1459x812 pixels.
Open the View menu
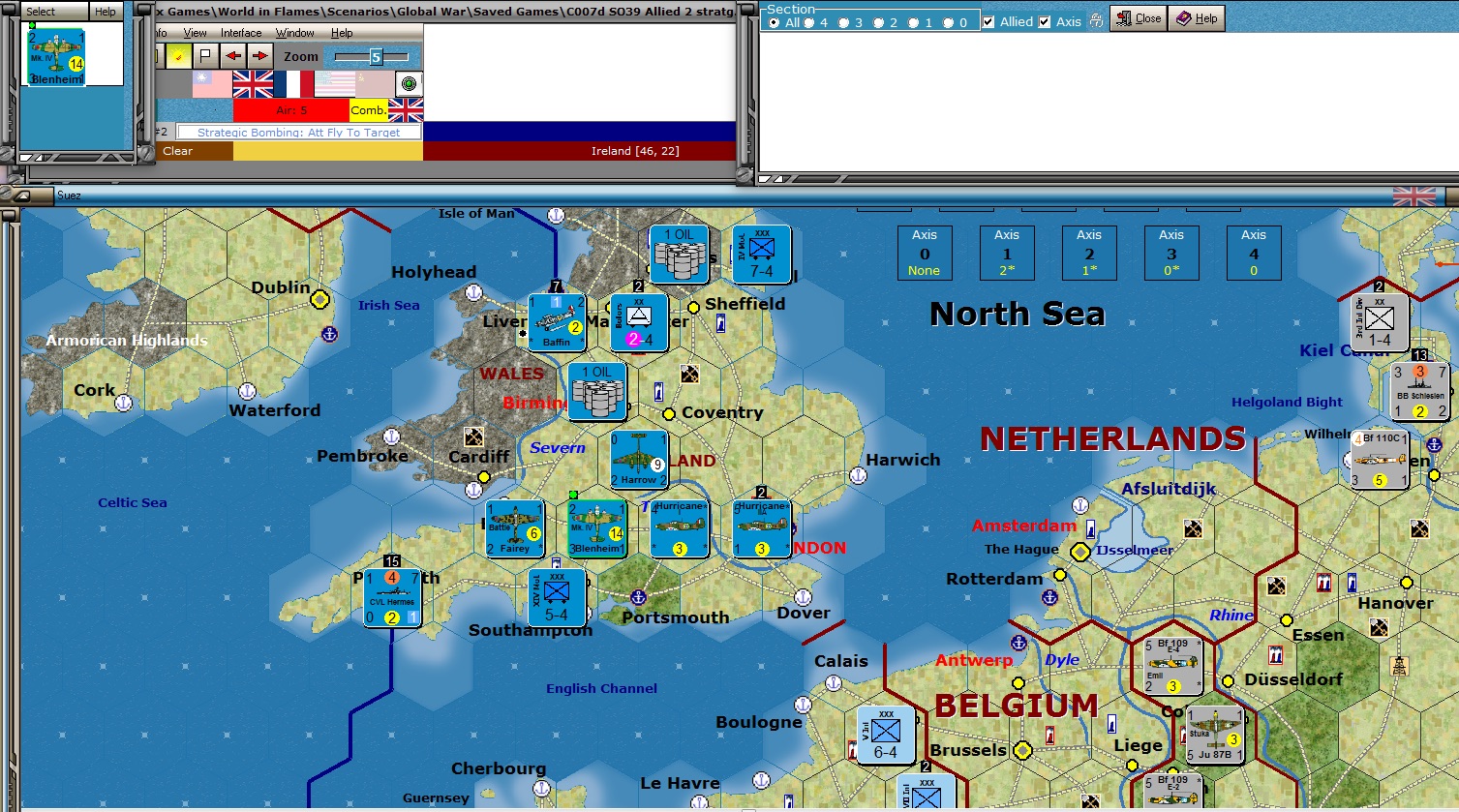(x=195, y=33)
